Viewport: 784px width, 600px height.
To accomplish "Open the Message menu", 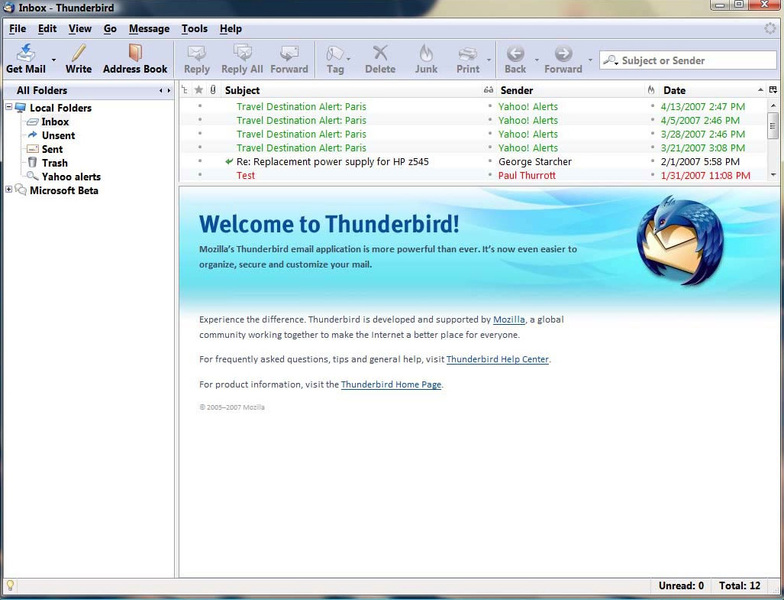I will [149, 28].
